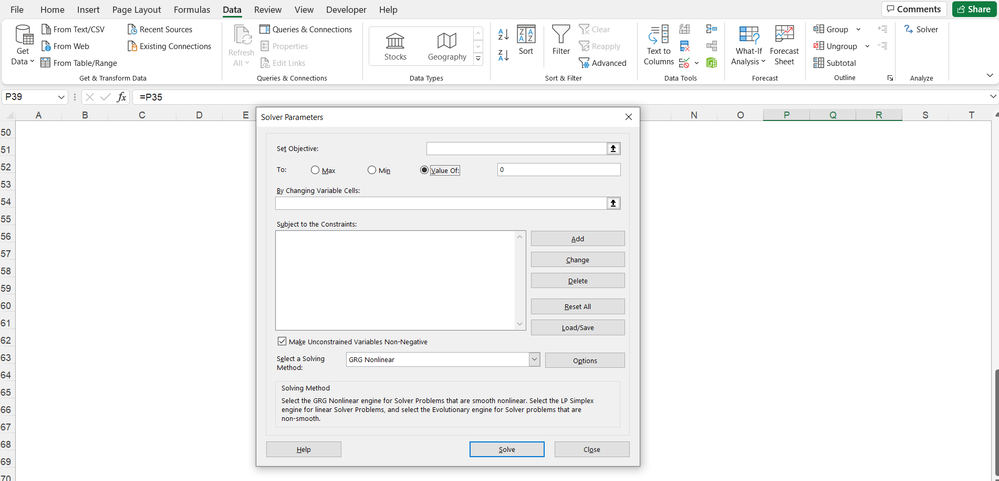The height and width of the screenshot is (481, 999).
Task: Click the Add constraint button
Action: pyautogui.click(x=577, y=239)
